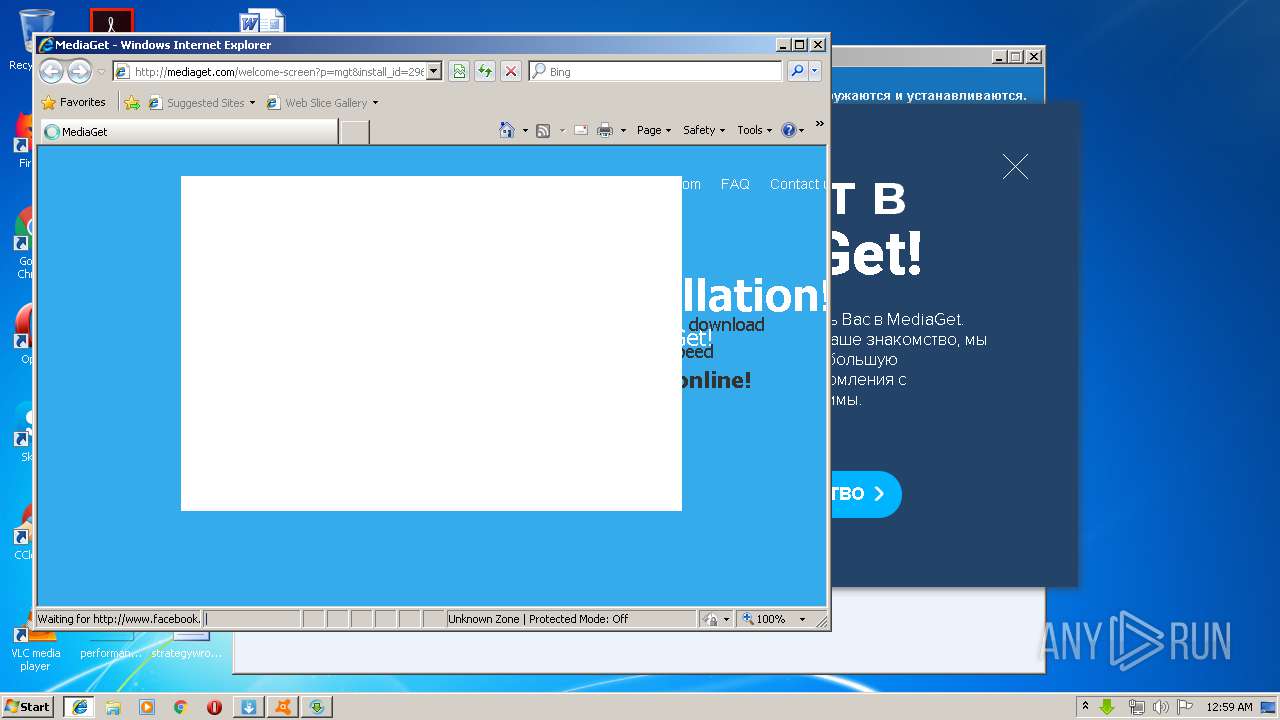Close the MediaGet welcome panel with the X
Screen dimensions: 1280x720
(1015, 166)
